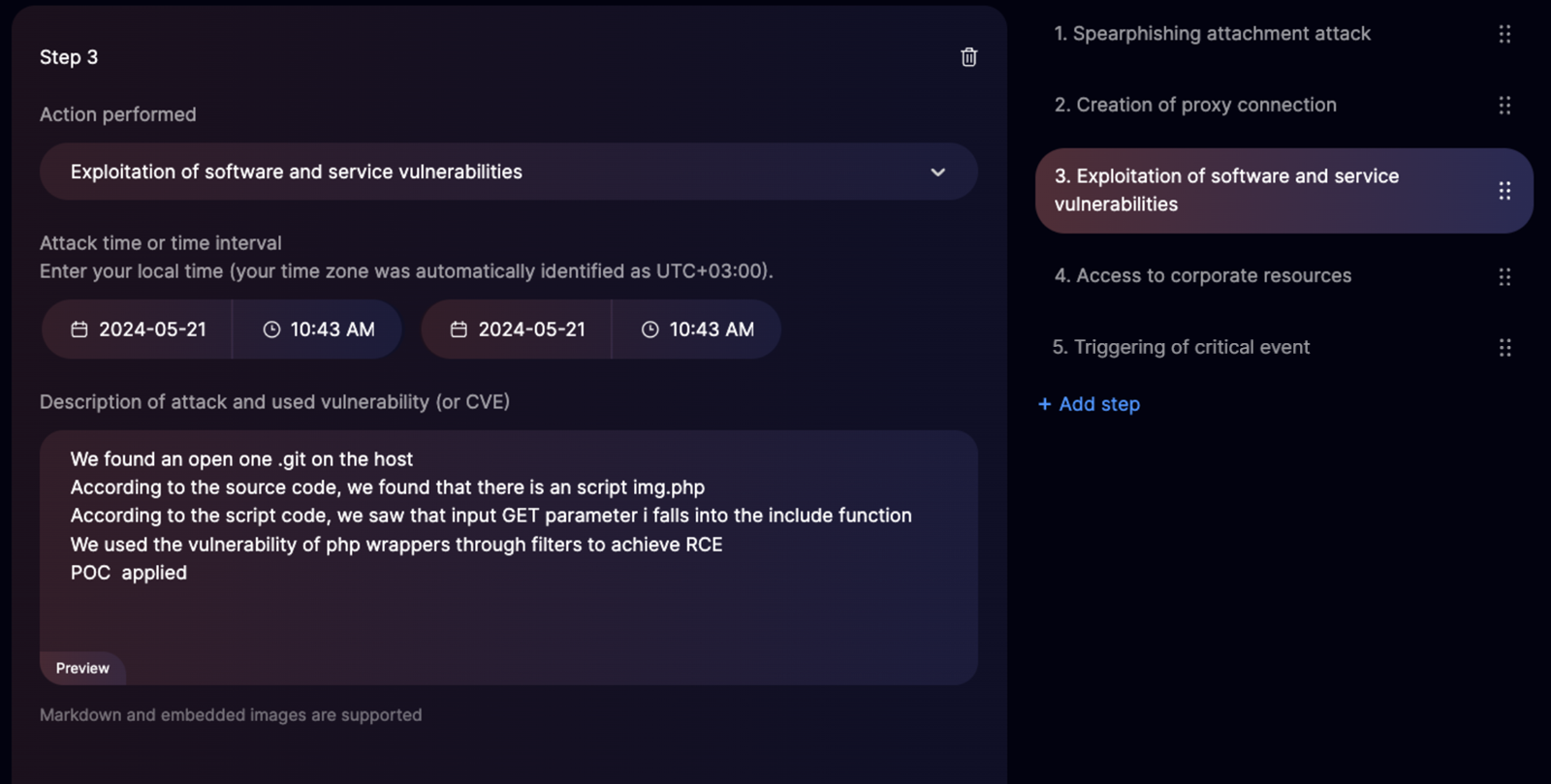Screen dimensions: 1551x784
Task: Click drag handle for Creation of proxy connection
Action: tap(1504, 105)
